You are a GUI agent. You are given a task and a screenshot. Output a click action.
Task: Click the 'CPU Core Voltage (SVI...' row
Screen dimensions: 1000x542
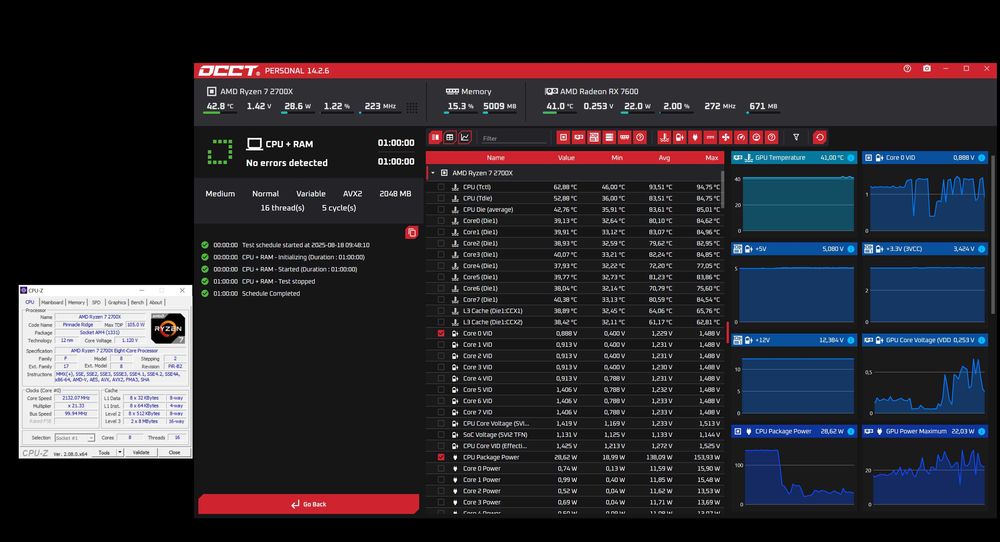point(574,423)
